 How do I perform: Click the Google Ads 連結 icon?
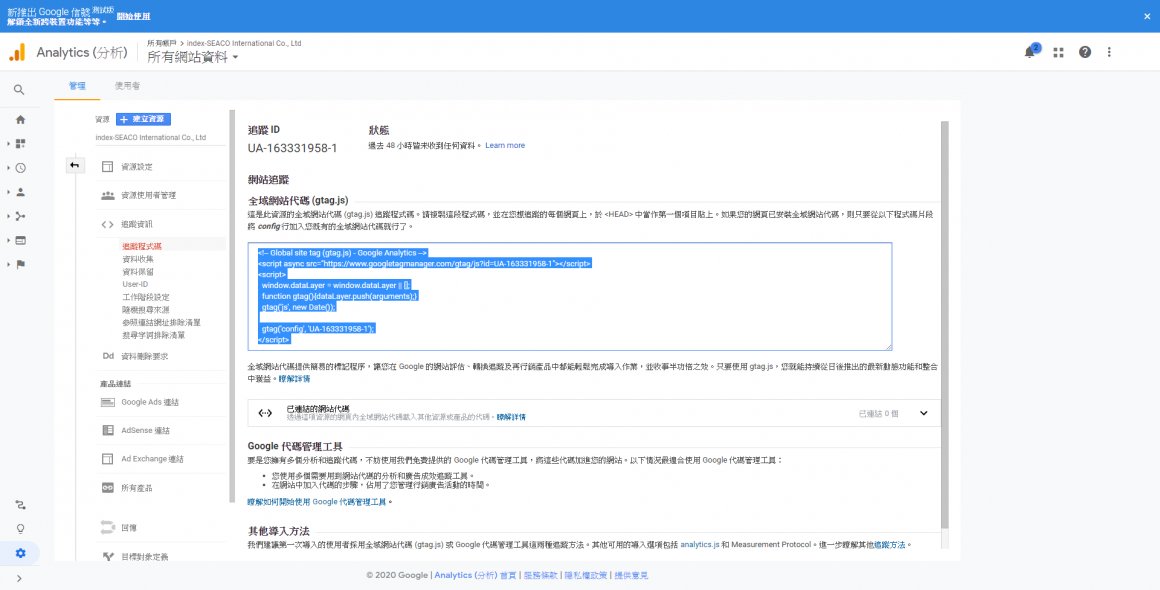[x=107, y=402]
